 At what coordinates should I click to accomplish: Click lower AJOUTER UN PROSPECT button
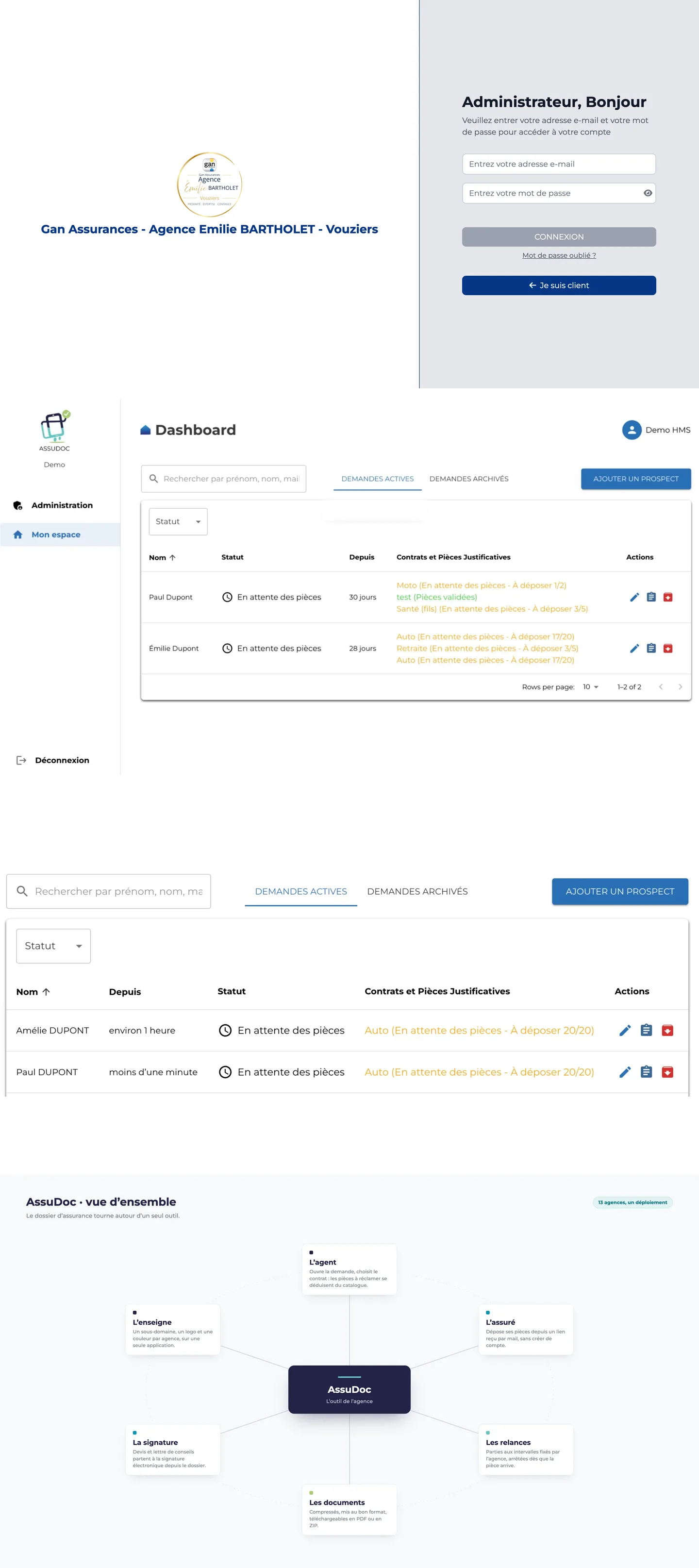tap(620, 891)
